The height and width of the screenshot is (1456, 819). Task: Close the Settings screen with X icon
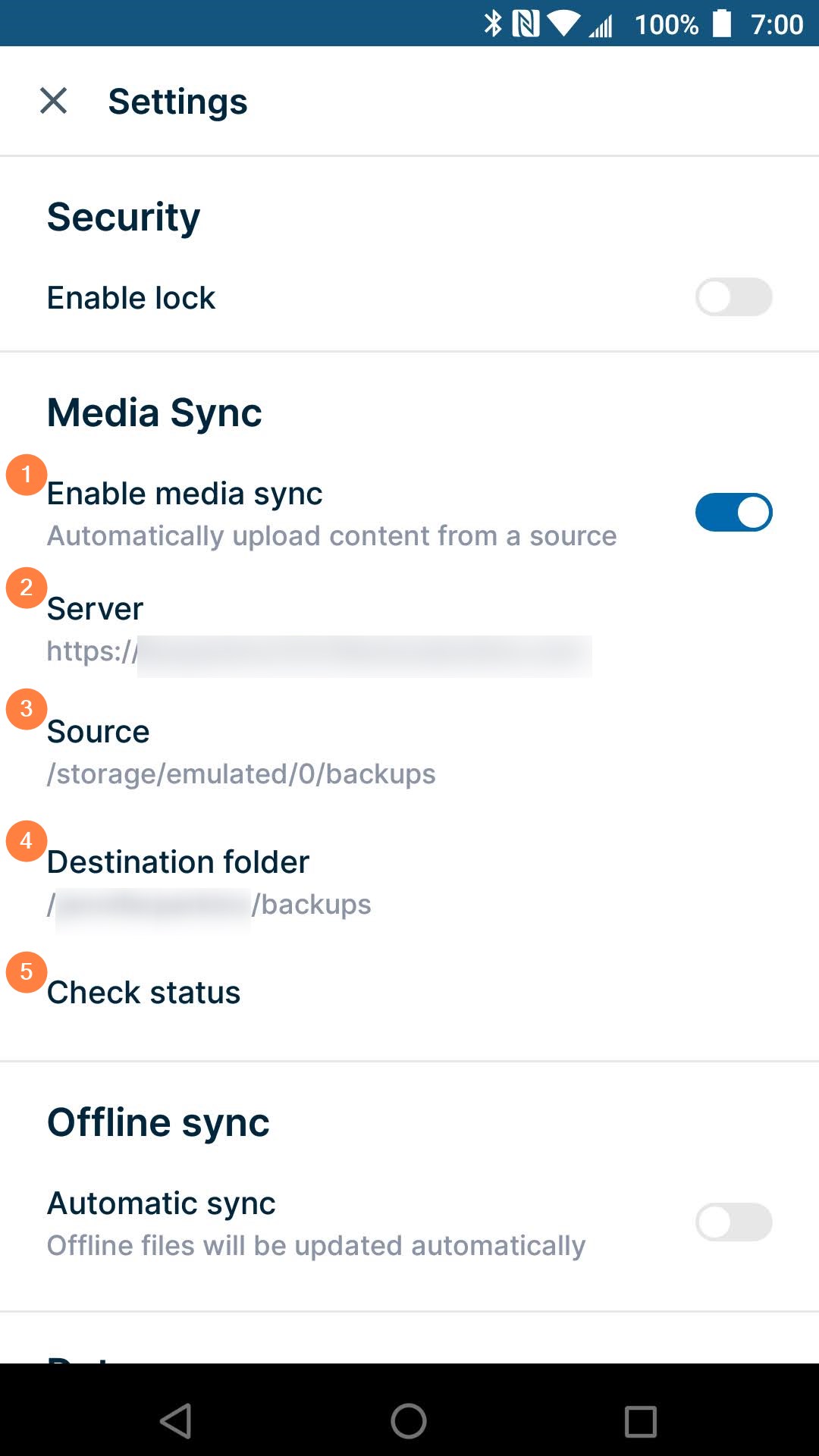[53, 101]
